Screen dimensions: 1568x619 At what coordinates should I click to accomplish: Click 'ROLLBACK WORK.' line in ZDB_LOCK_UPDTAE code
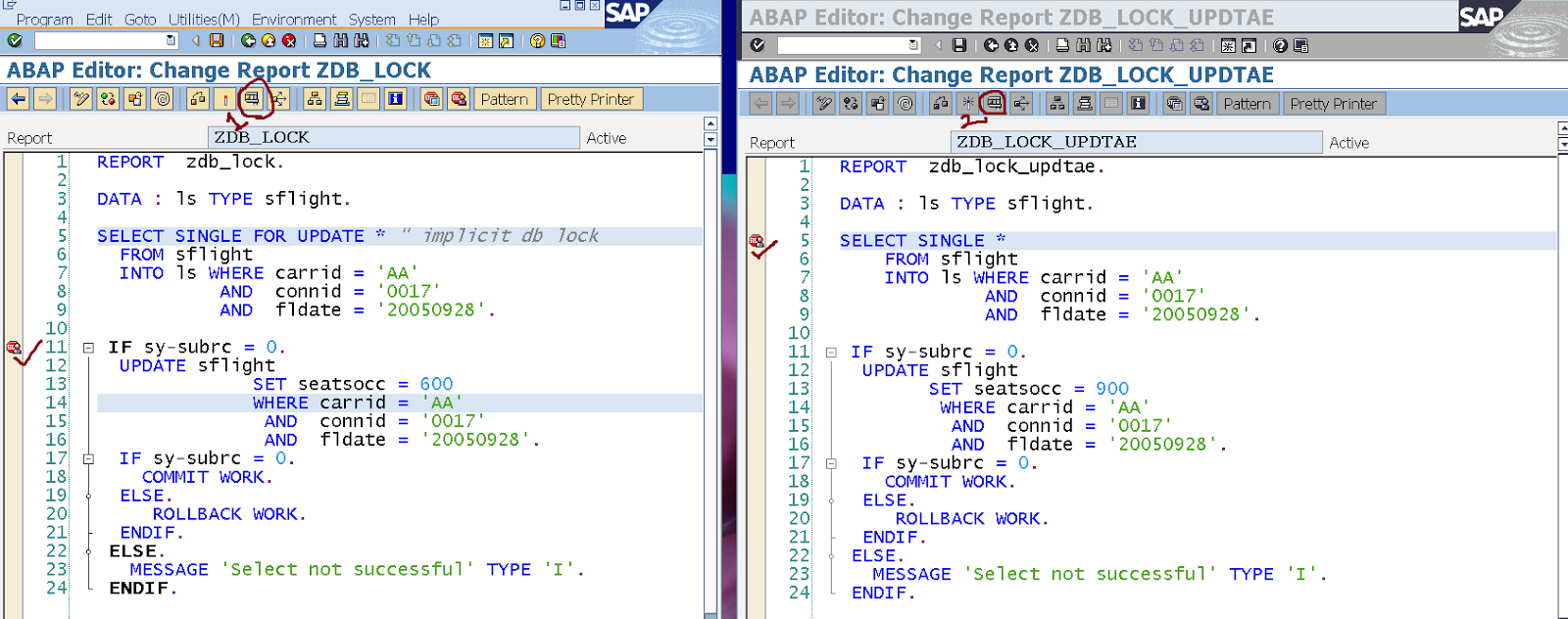(x=971, y=519)
